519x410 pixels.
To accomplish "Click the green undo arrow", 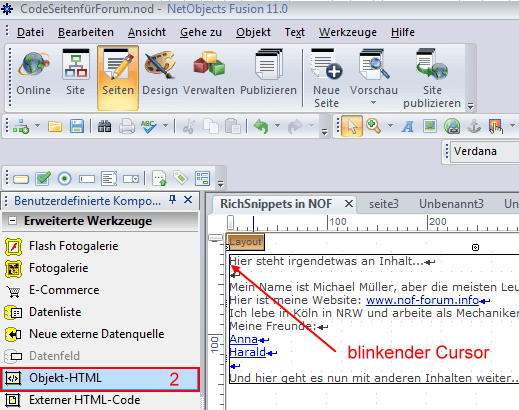I will [x=261, y=127].
